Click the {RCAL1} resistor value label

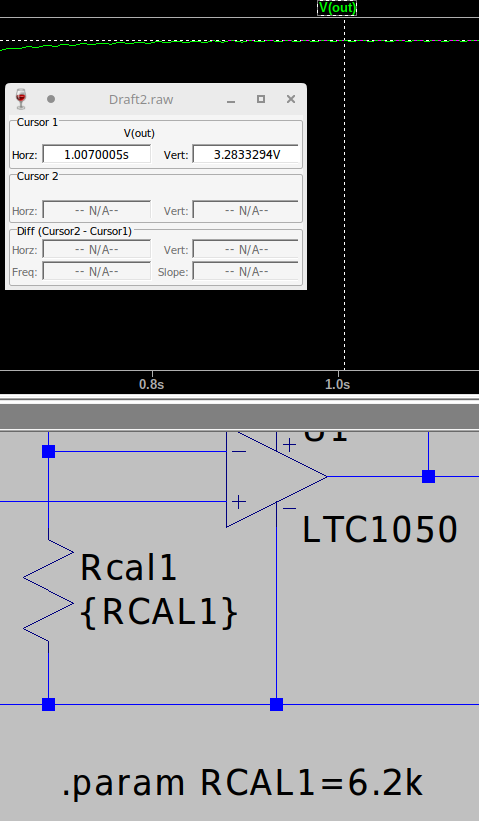point(159,612)
